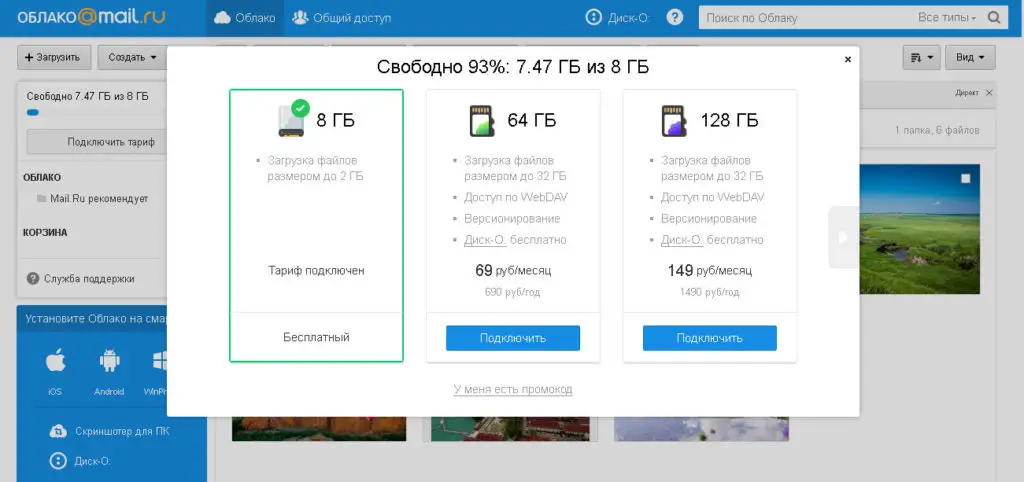Click the Android app icon
Viewport: 1024px width, 482px height.
tap(109, 361)
